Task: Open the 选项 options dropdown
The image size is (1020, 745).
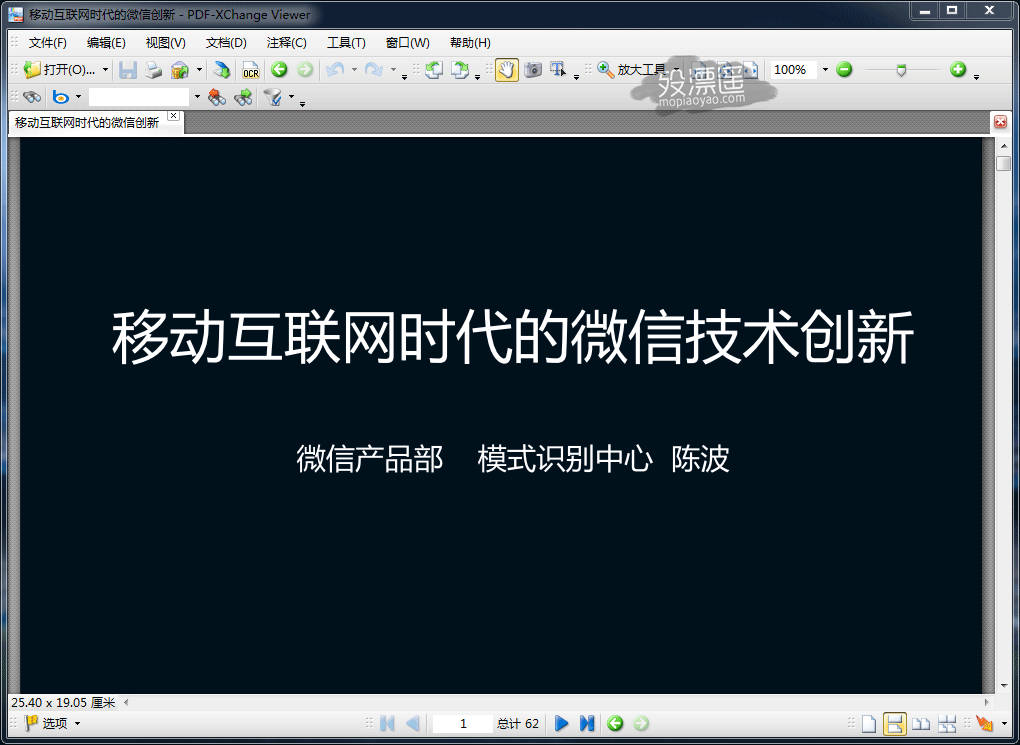Action: [77, 724]
